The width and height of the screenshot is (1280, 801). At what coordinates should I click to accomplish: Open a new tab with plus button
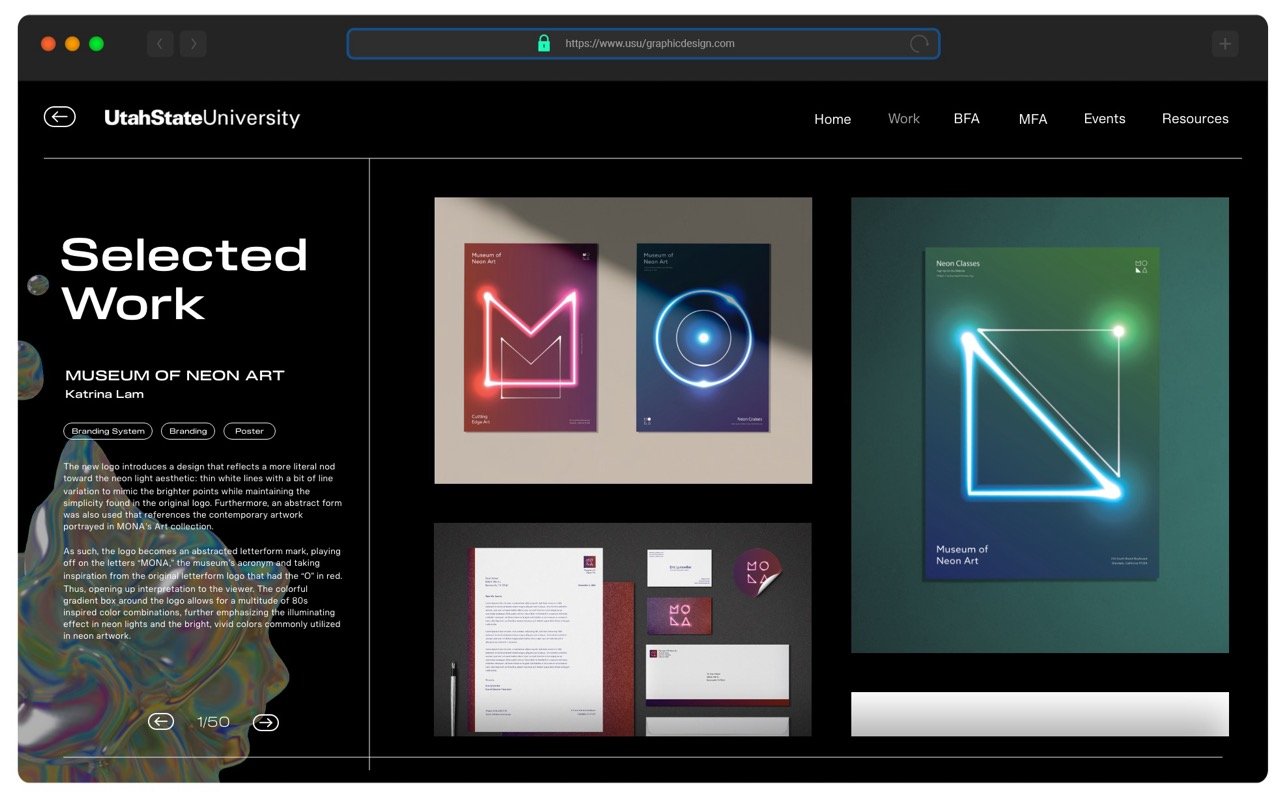1225,43
